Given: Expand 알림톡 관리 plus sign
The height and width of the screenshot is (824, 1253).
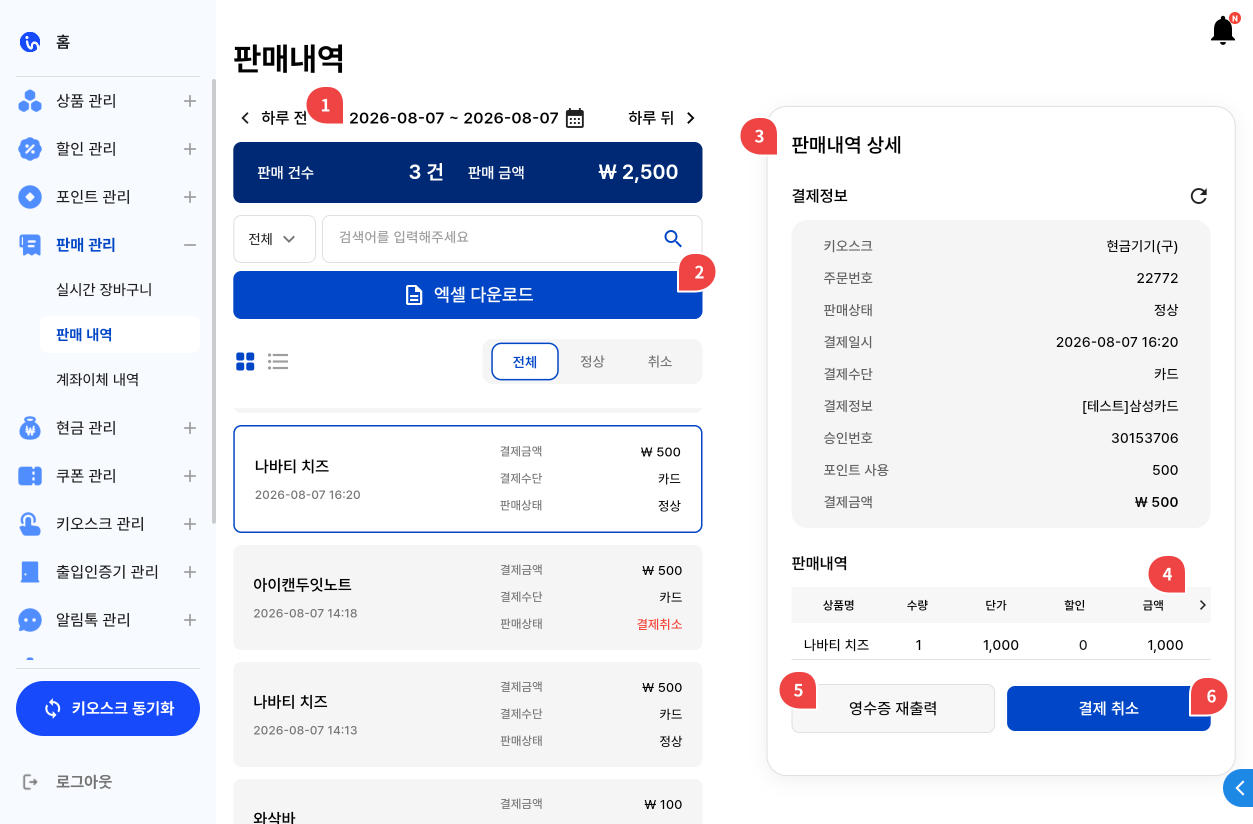Looking at the screenshot, I should tap(190, 620).
